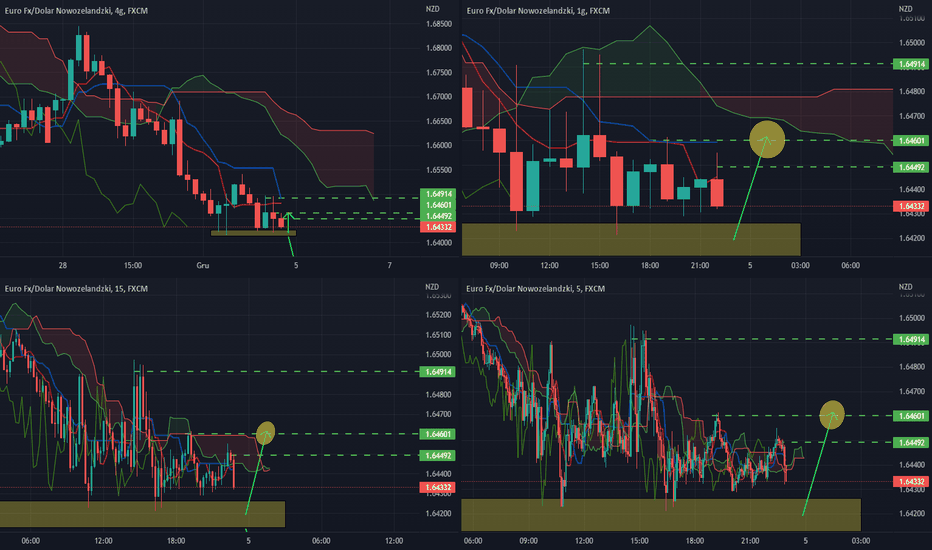Click green 1.64601 price label in 5-minute chart
This screenshot has width=932, height=550.
(911, 416)
